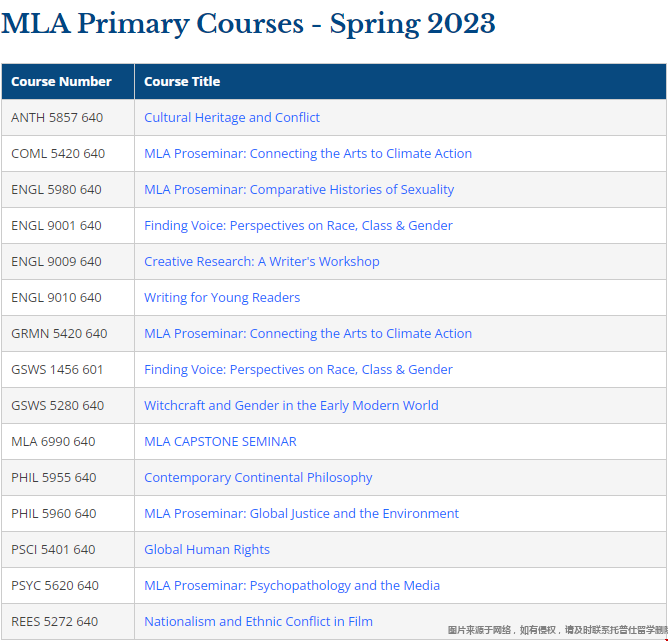The width and height of the screenshot is (668, 641).
Task: Click the Comparative Histories of Sexuality link
Action: point(299,190)
